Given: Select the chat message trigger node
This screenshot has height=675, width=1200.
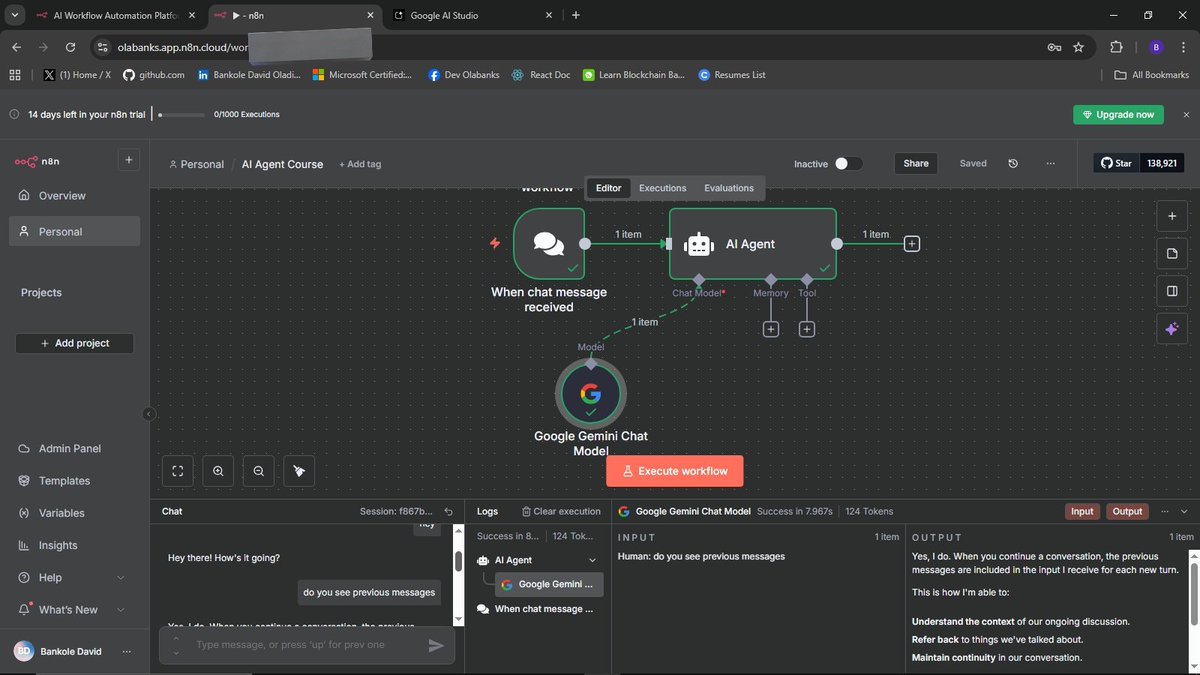Looking at the screenshot, I should point(549,243).
